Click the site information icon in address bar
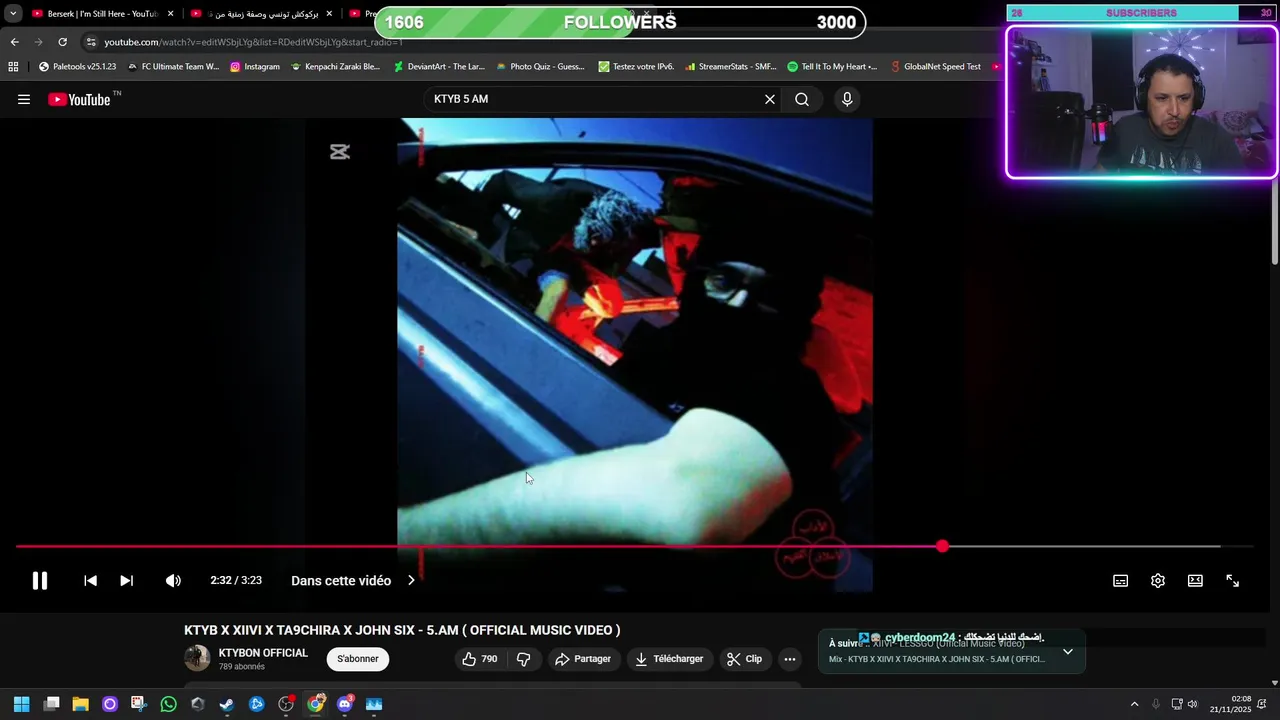This screenshot has width=1280, height=720. point(91,42)
